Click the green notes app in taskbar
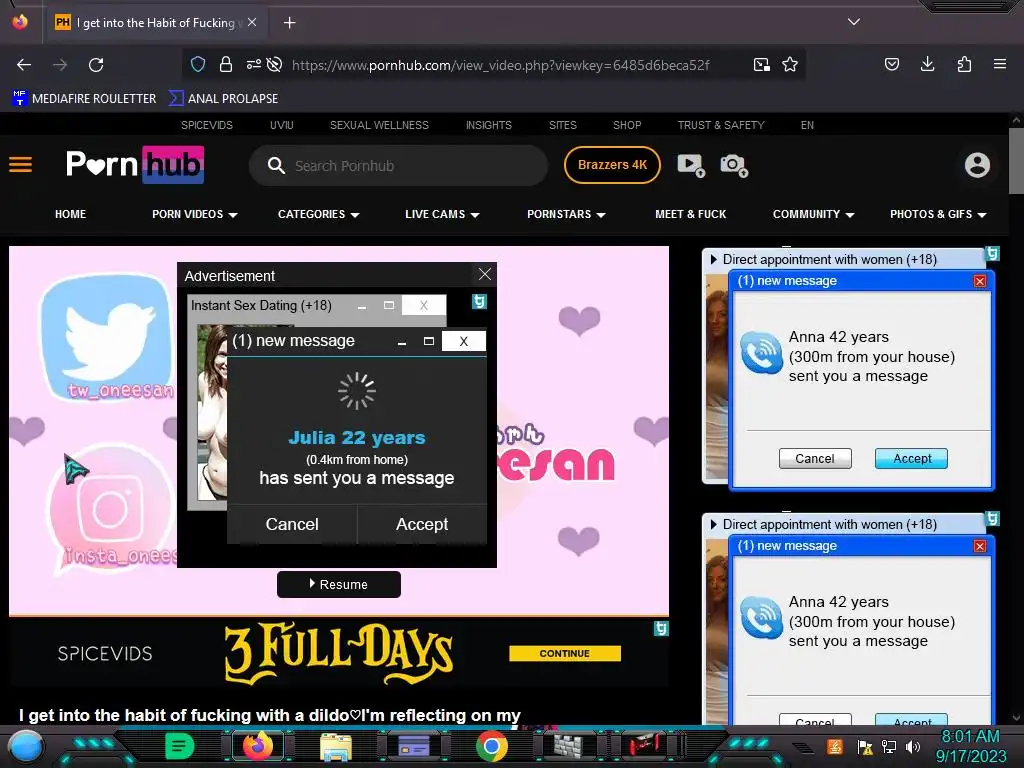Image resolution: width=1024 pixels, height=768 pixels. (x=179, y=746)
